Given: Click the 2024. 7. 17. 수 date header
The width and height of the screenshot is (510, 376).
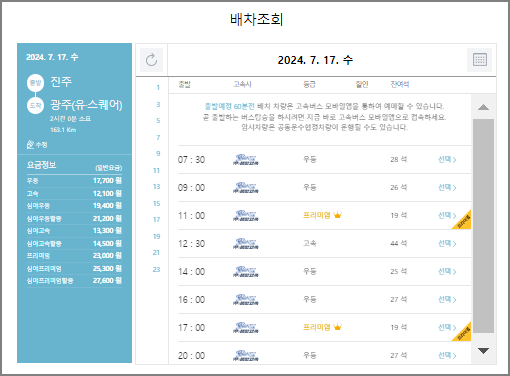Looking at the screenshot, I should [x=315, y=60].
